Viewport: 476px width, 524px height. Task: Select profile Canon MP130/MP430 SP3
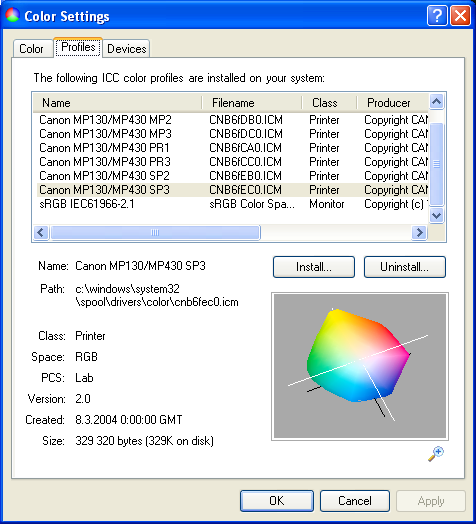point(104,190)
